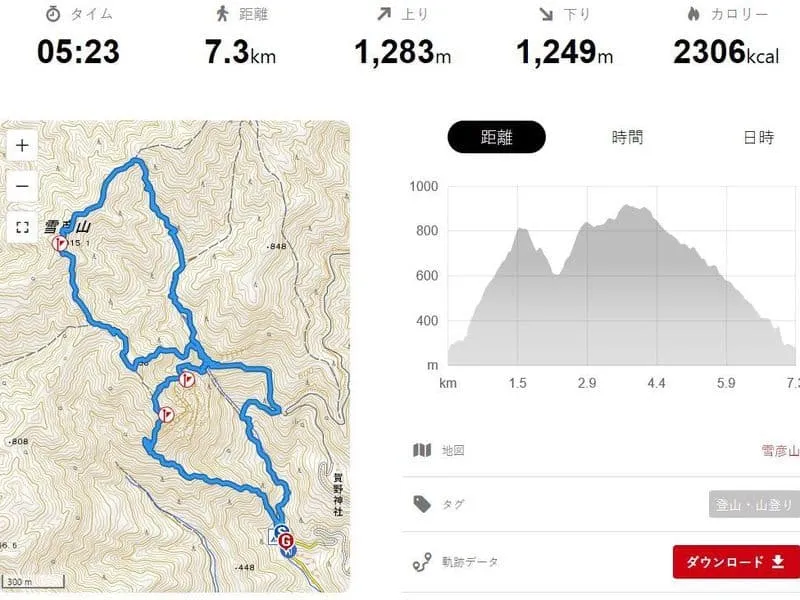Click the timer stopwatch icon
This screenshot has width=800, height=600.
click(52, 15)
